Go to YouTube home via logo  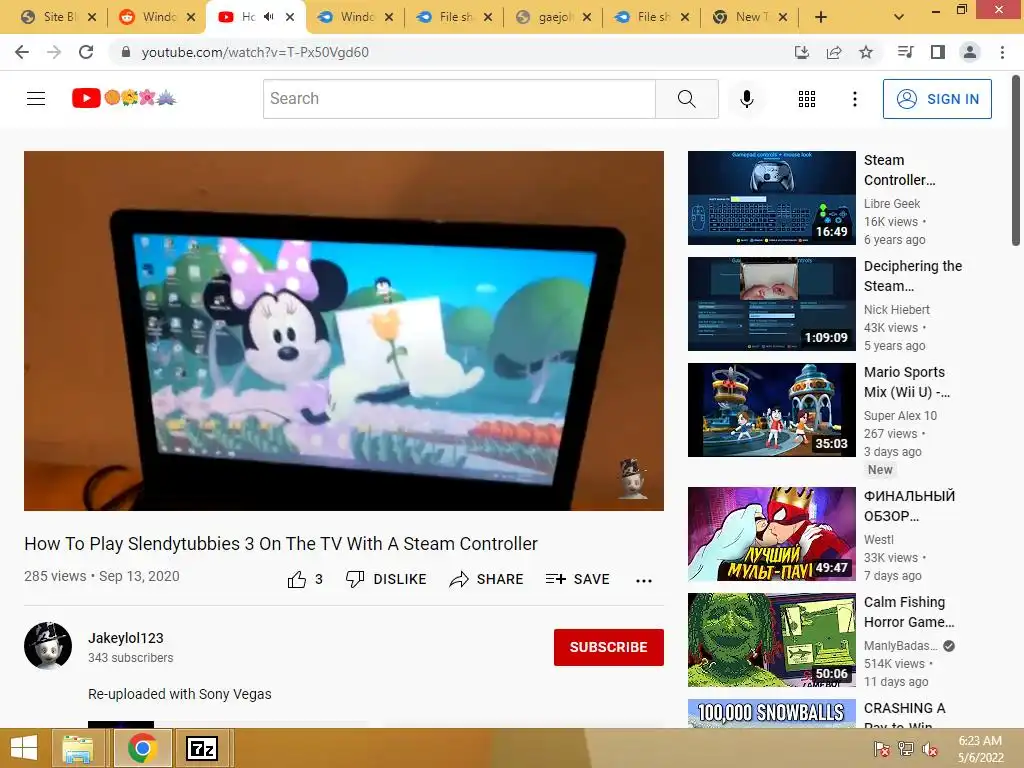[x=124, y=98]
